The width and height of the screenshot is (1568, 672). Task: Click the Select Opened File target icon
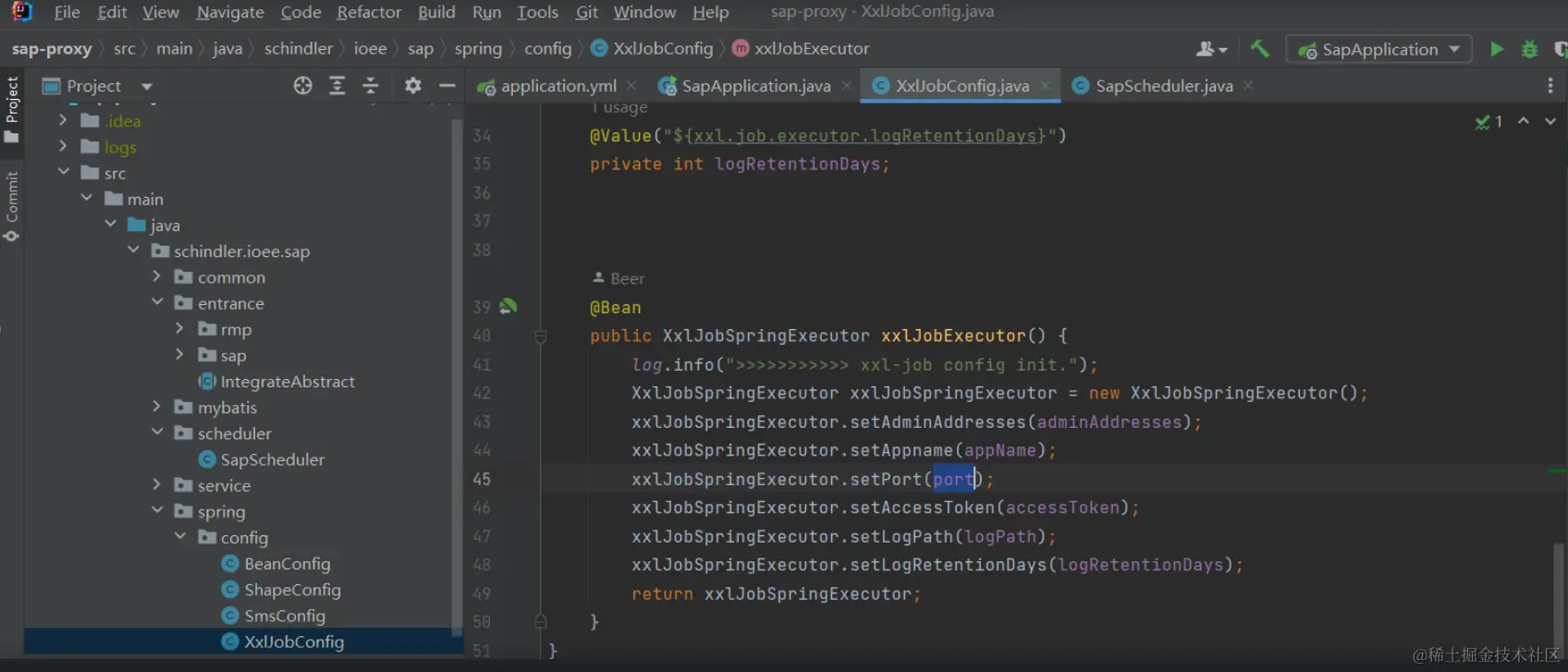(302, 86)
